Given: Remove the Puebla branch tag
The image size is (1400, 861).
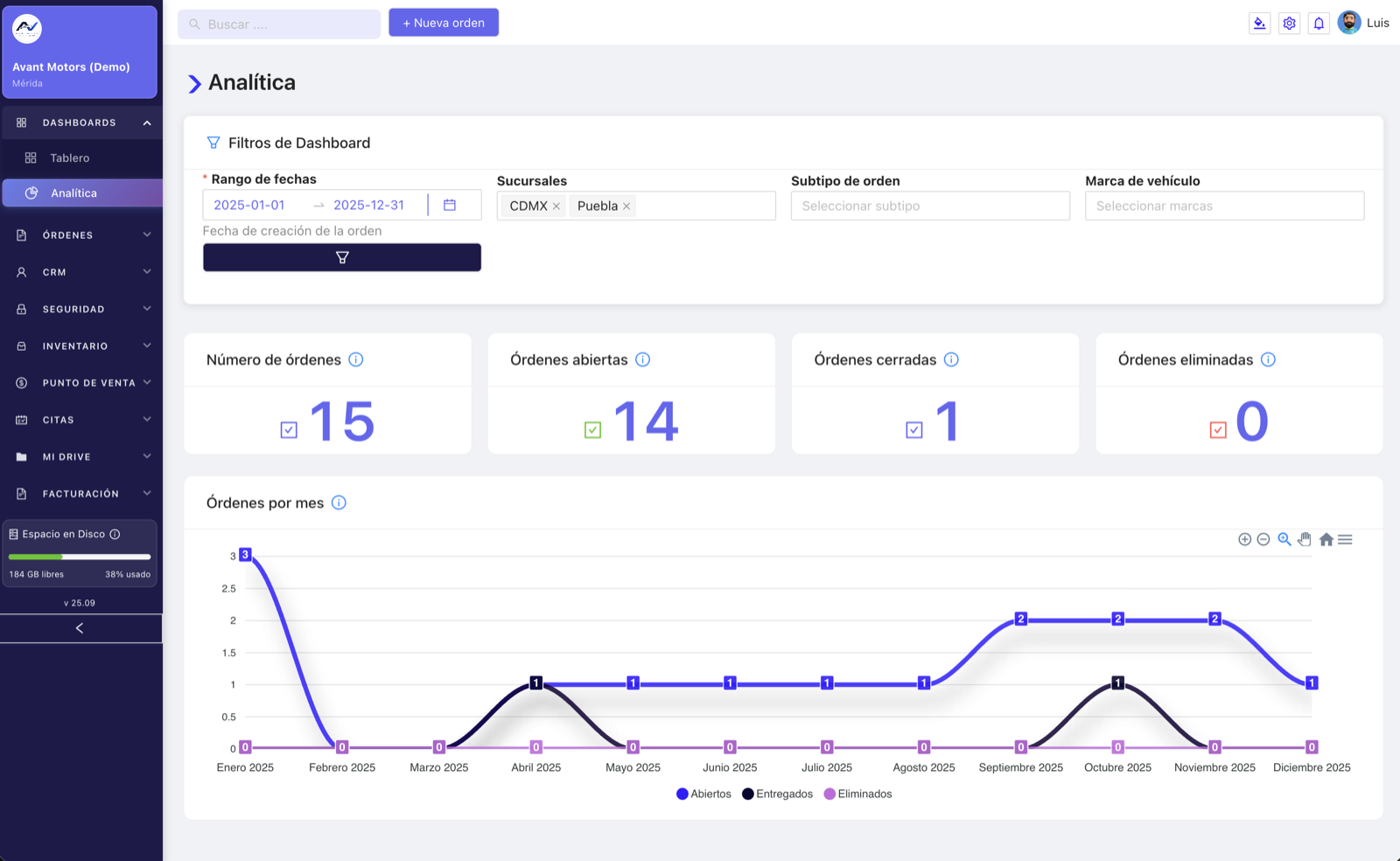Looking at the screenshot, I should [626, 206].
